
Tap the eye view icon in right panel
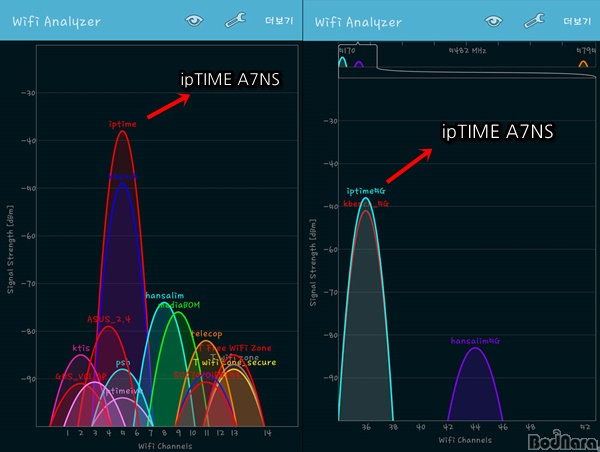(493, 21)
